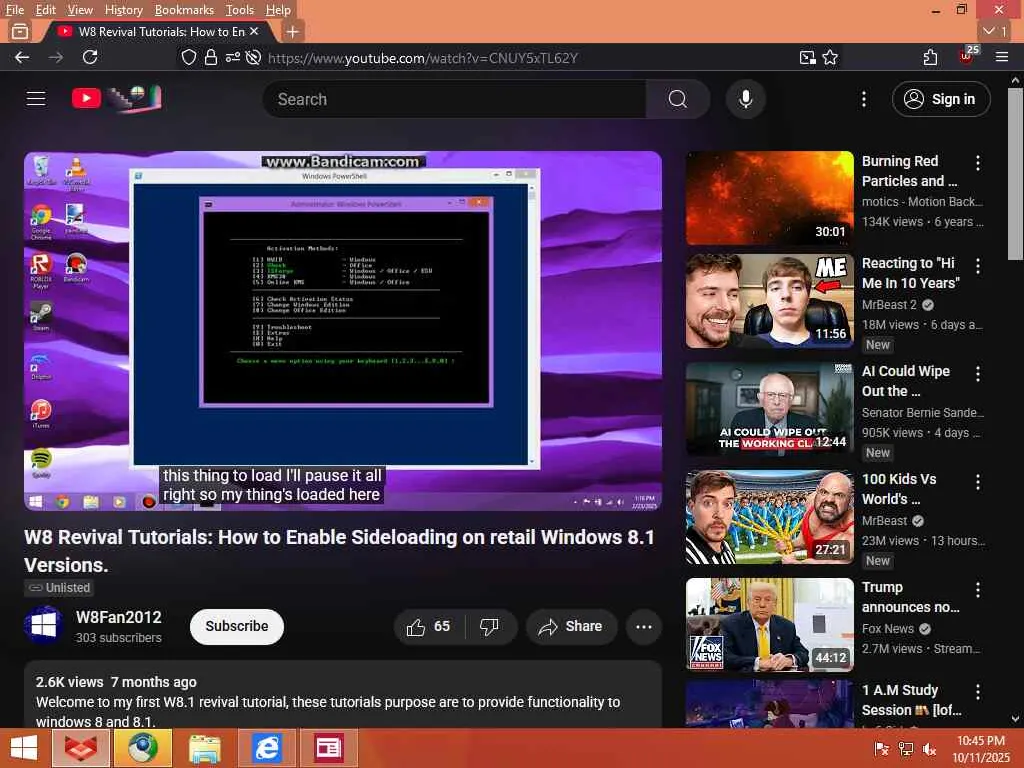The width and height of the screenshot is (1024, 768).
Task: Open Burning Red Particles video thumbnail
Action: click(x=769, y=198)
